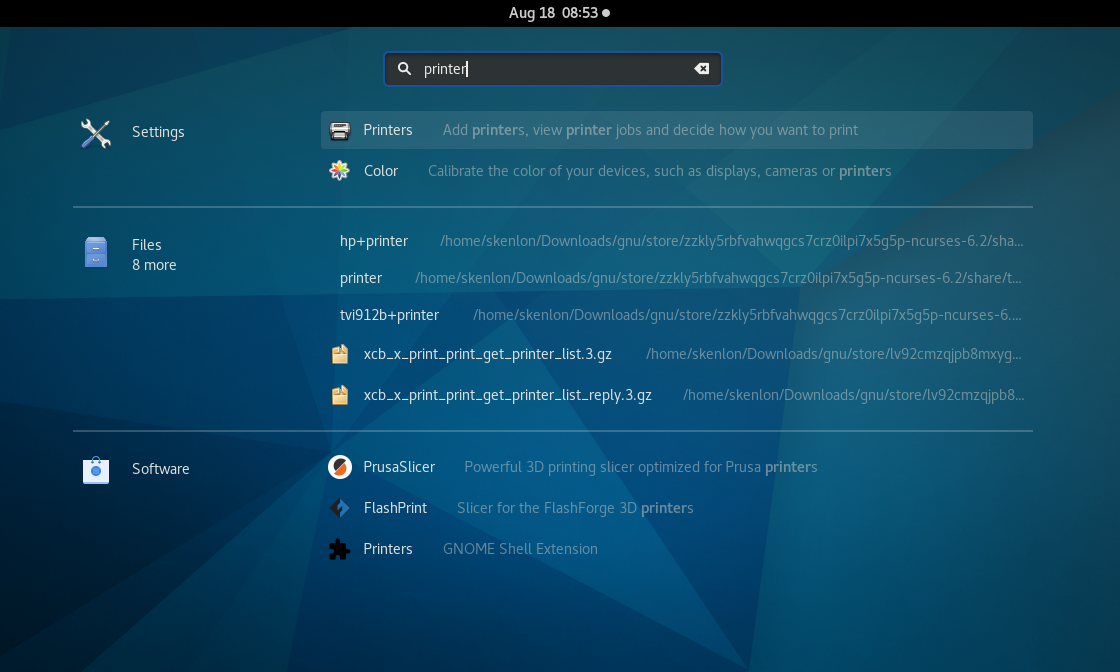Open the clock and date menu
This screenshot has height=672, width=1120.
(x=559, y=13)
